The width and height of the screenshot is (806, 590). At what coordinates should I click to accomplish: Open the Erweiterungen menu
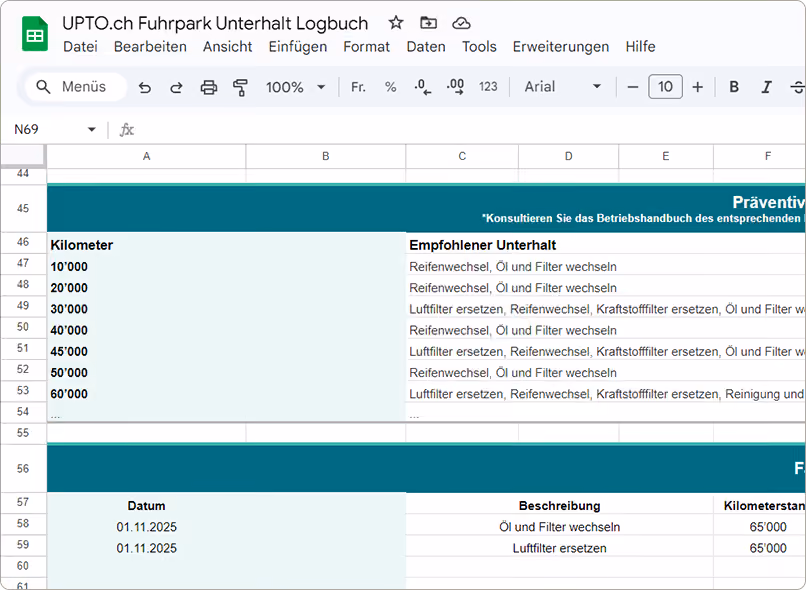(x=561, y=47)
